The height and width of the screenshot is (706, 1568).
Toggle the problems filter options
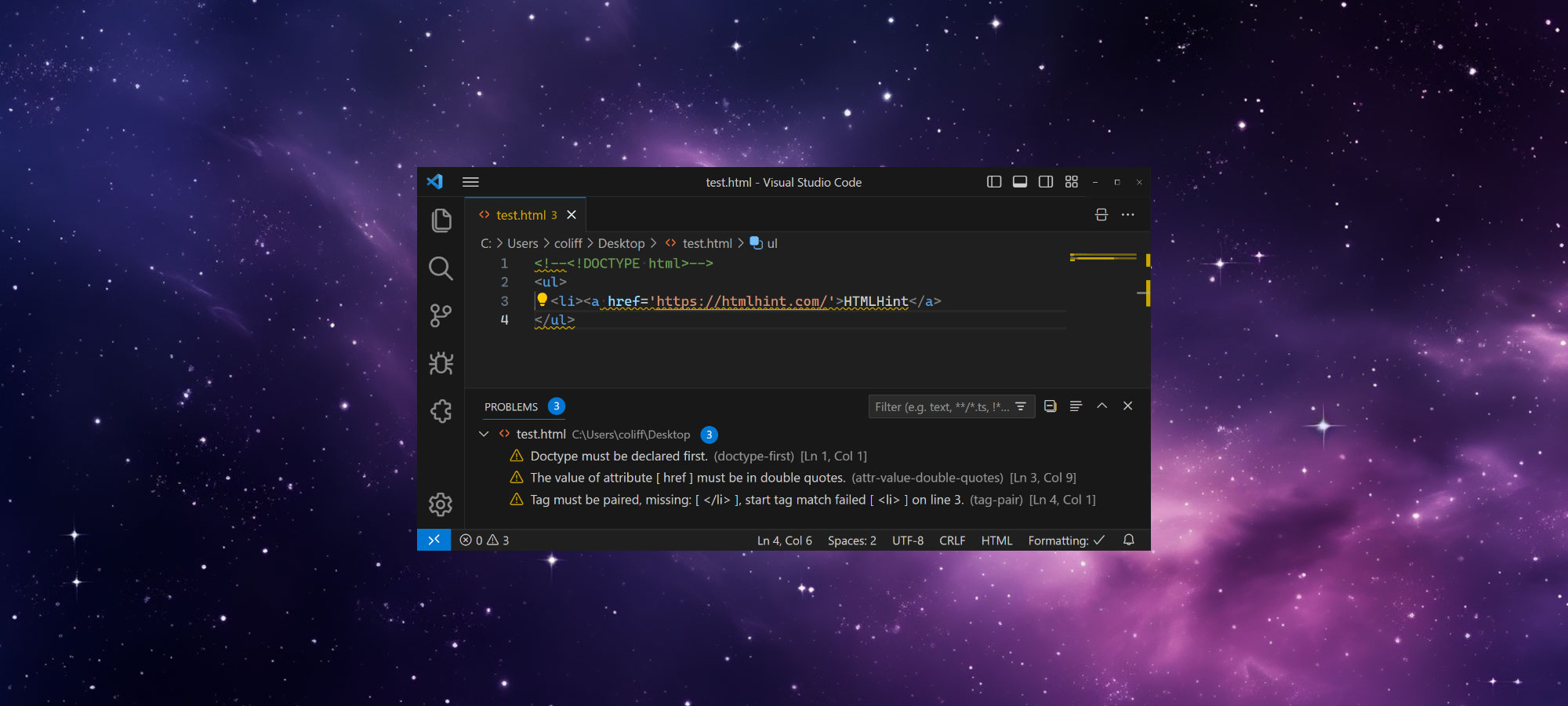point(1020,406)
